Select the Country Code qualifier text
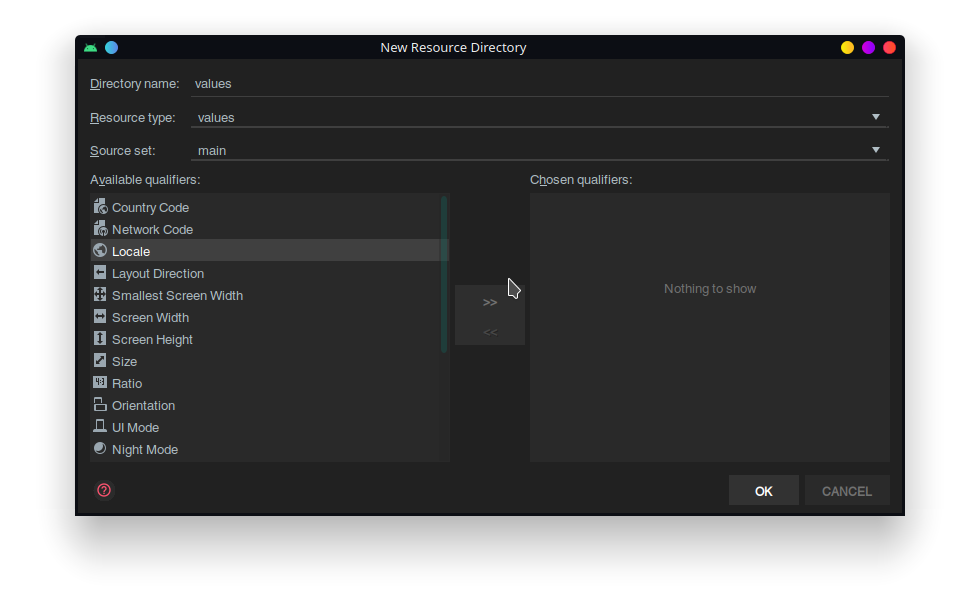The image size is (980, 601). coord(150,207)
